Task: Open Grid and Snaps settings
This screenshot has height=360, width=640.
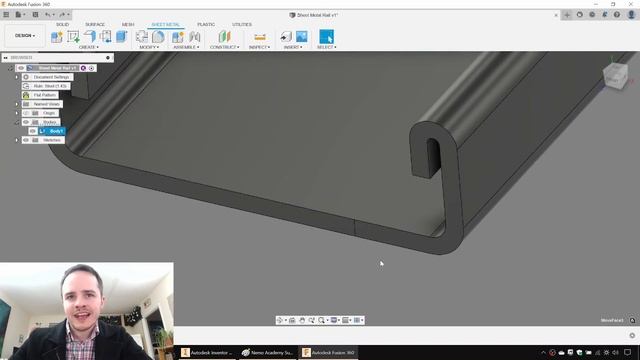Action: click(346, 320)
